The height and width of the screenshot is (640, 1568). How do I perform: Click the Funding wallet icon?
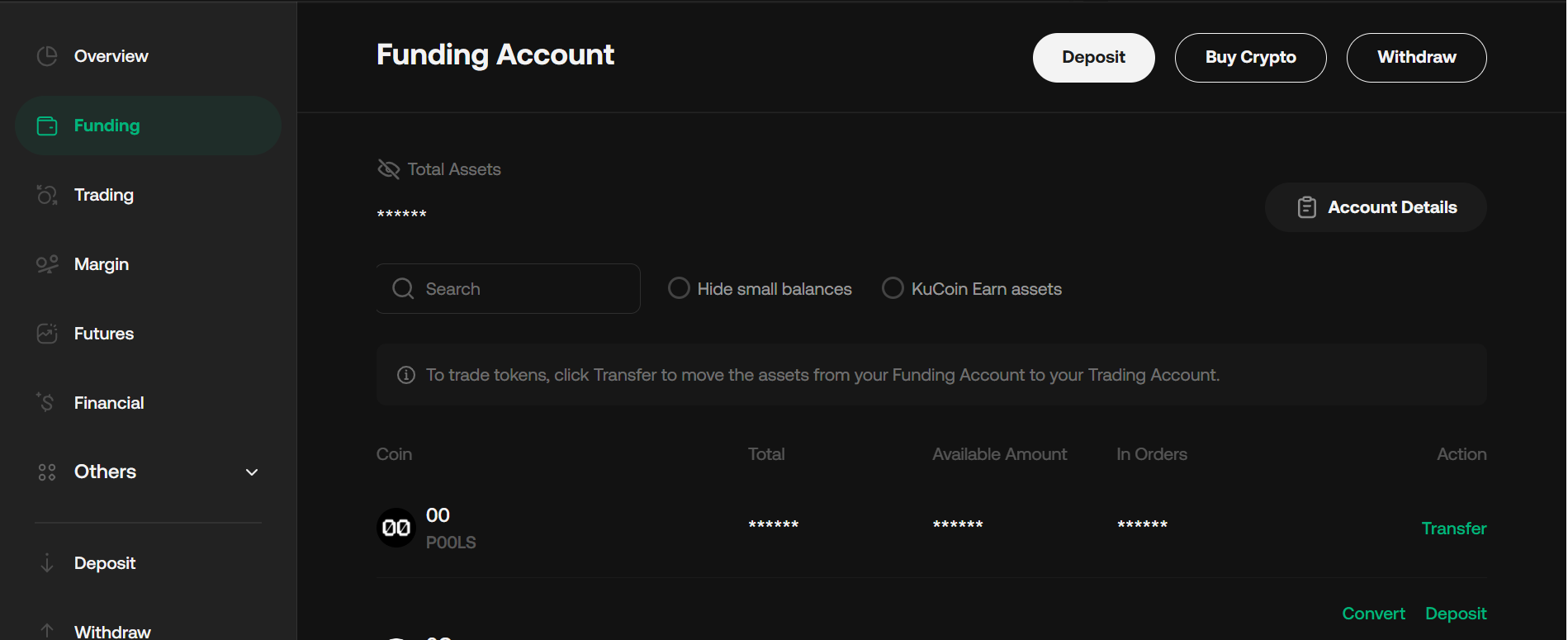47,126
